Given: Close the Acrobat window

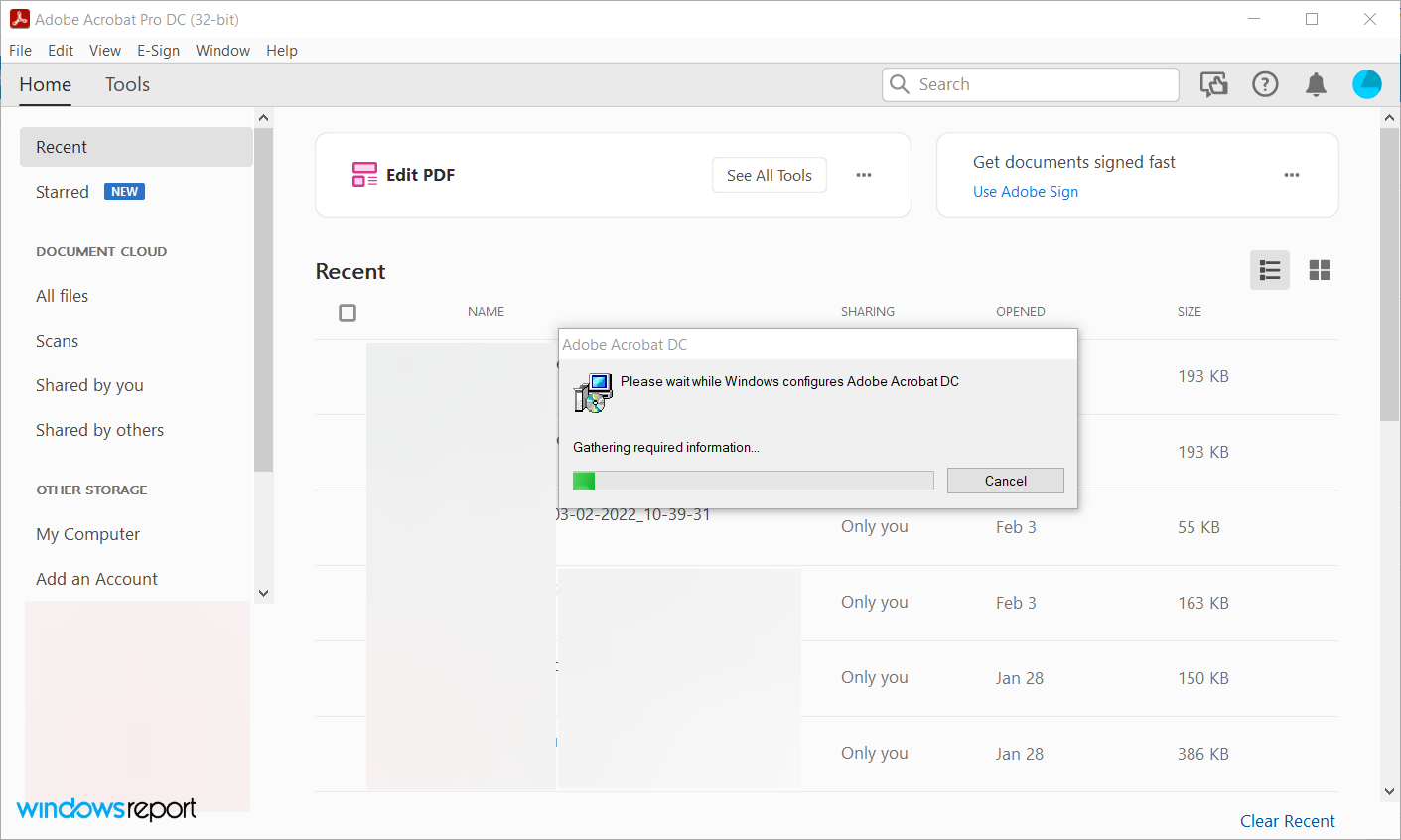Looking at the screenshot, I should (1370, 19).
